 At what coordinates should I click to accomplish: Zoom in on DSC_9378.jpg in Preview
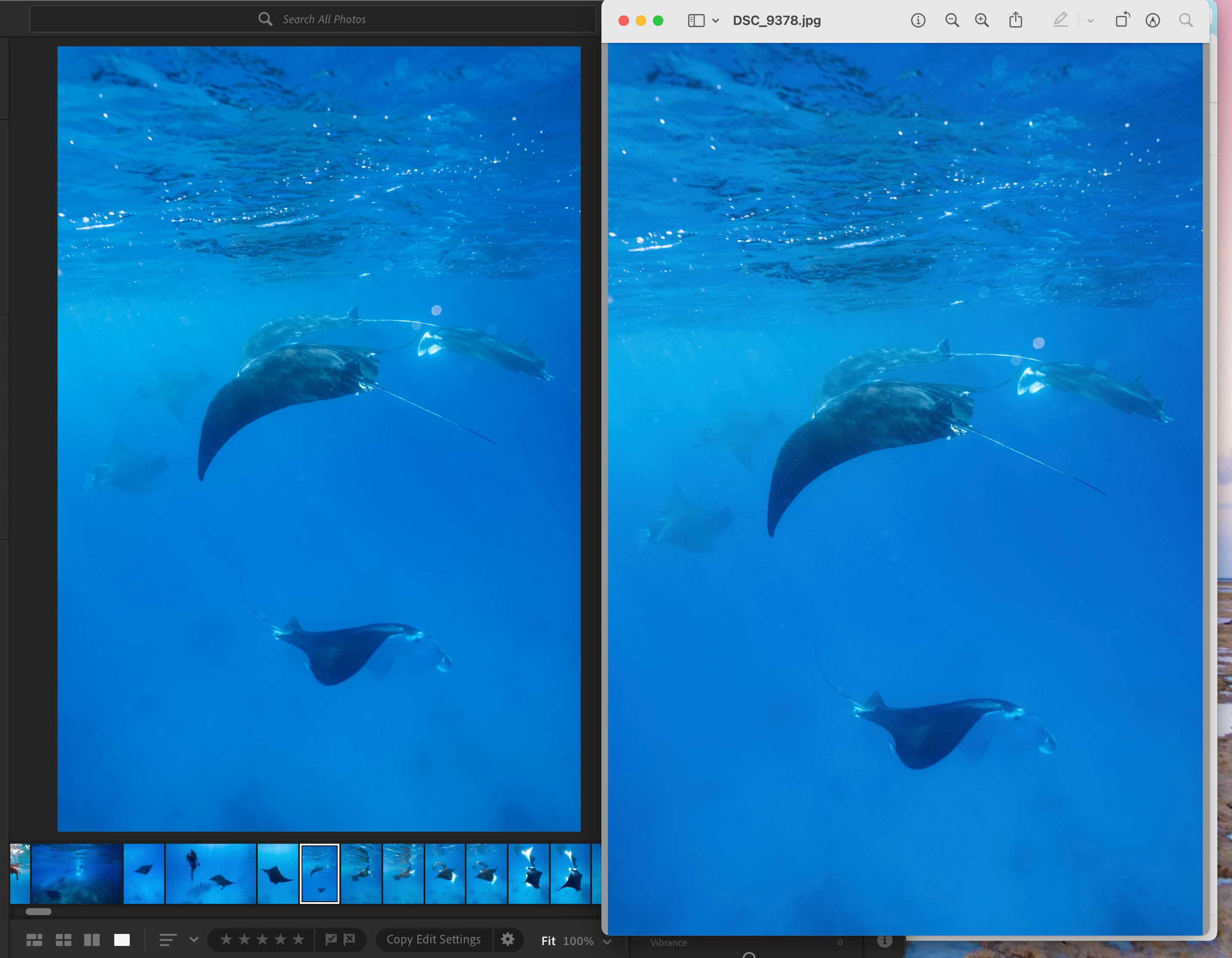point(982,20)
